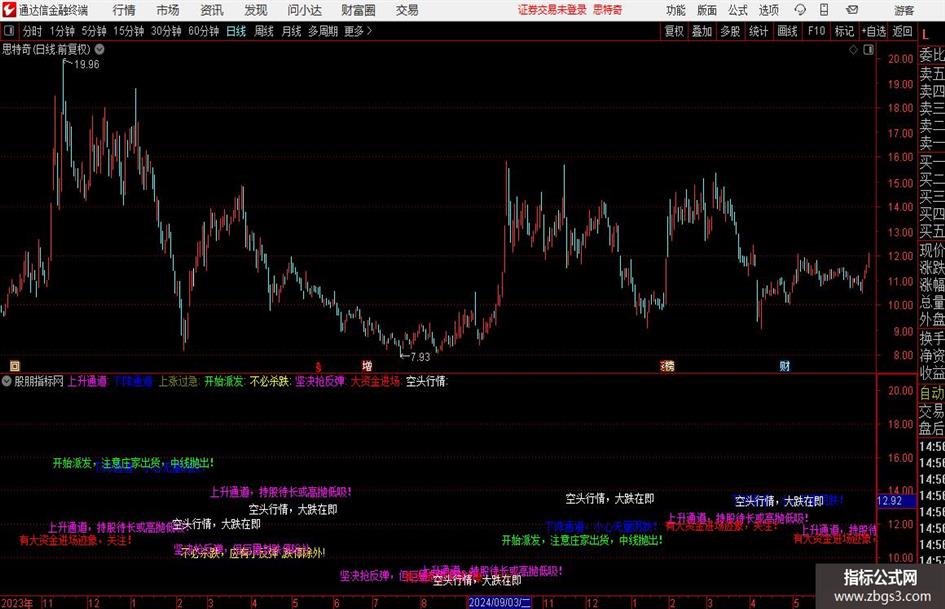Click the +自选 toolbar button

(874, 31)
